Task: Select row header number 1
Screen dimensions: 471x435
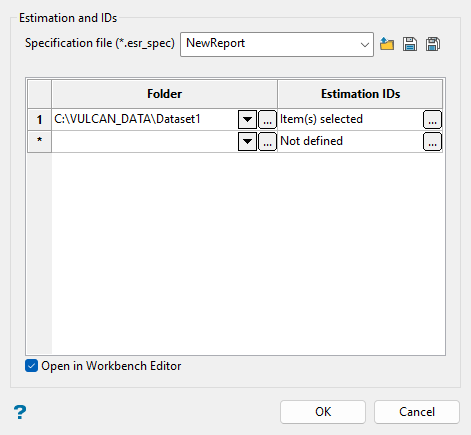Action: [x=39, y=120]
